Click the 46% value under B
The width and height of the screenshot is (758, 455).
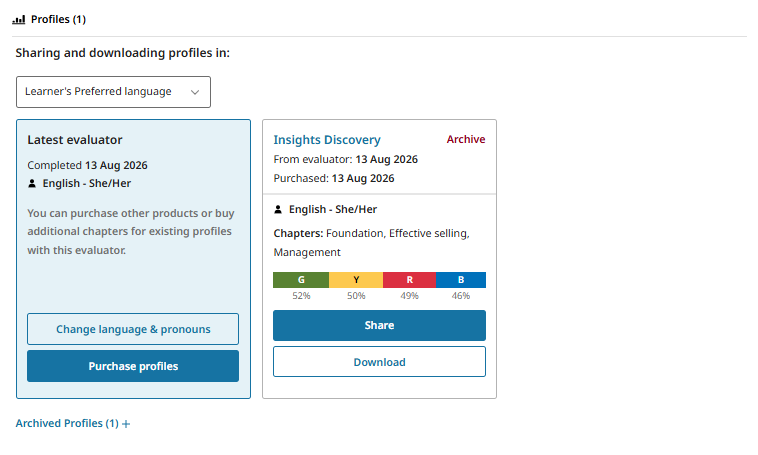(461, 296)
